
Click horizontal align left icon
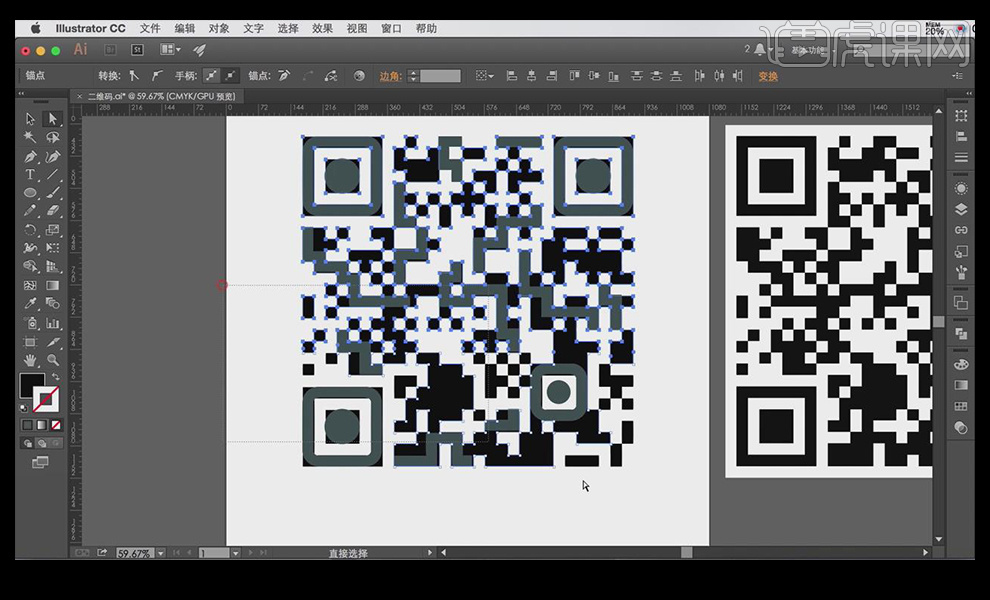(x=511, y=76)
